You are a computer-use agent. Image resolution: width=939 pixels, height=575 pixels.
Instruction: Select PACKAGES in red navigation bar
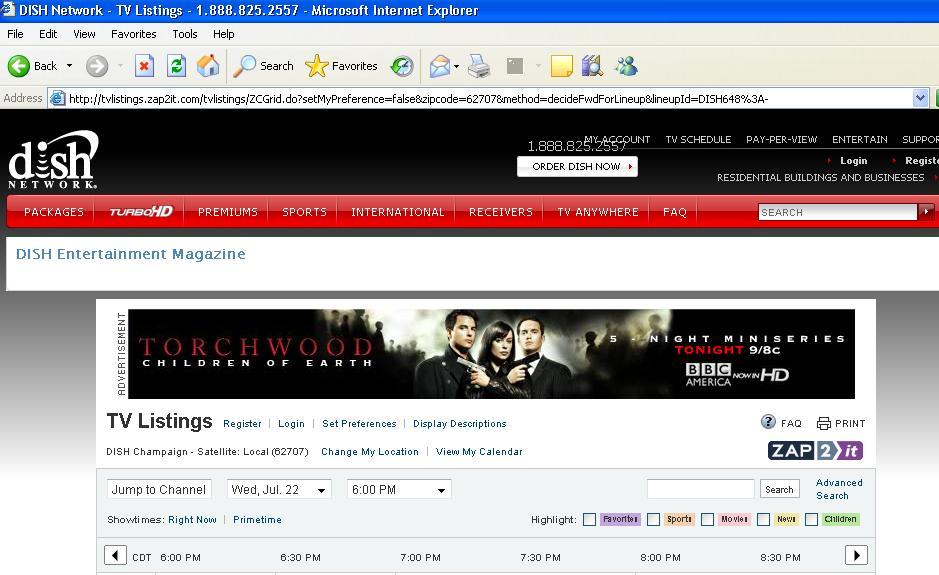click(x=54, y=212)
